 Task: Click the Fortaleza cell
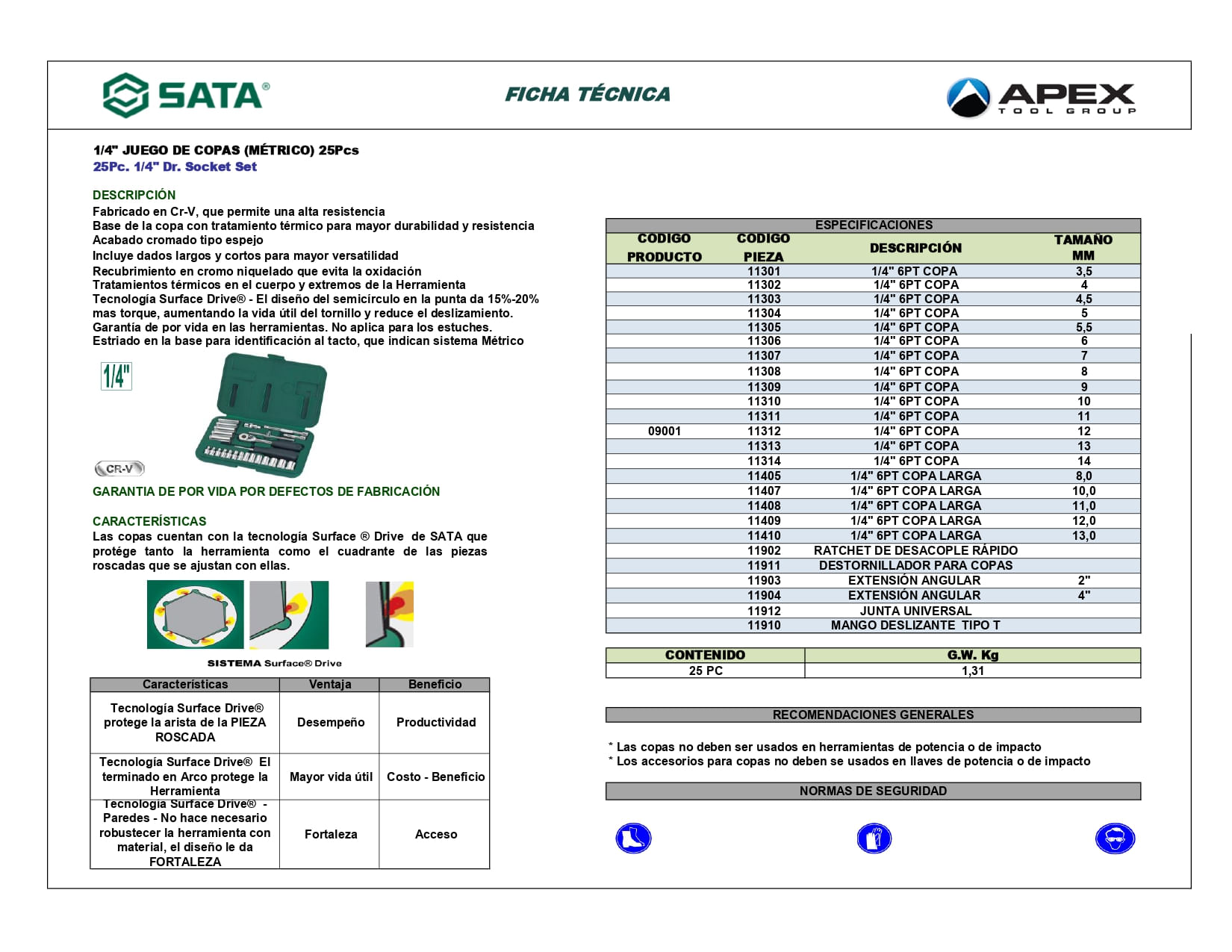[331, 834]
